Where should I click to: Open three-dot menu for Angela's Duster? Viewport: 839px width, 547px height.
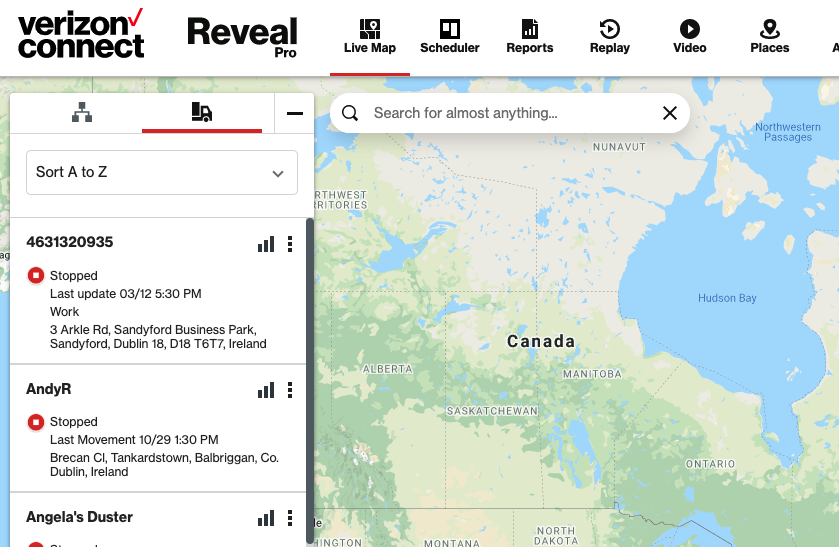coord(290,518)
